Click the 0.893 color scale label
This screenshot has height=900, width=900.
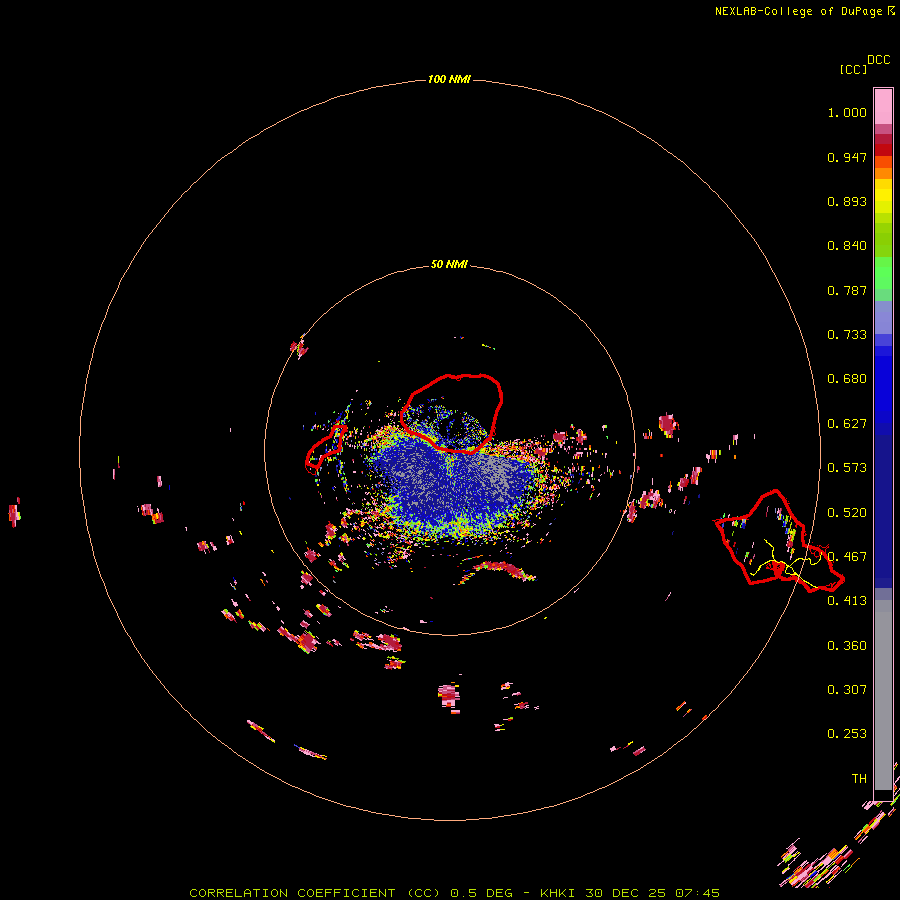pyautogui.click(x=847, y=201)
